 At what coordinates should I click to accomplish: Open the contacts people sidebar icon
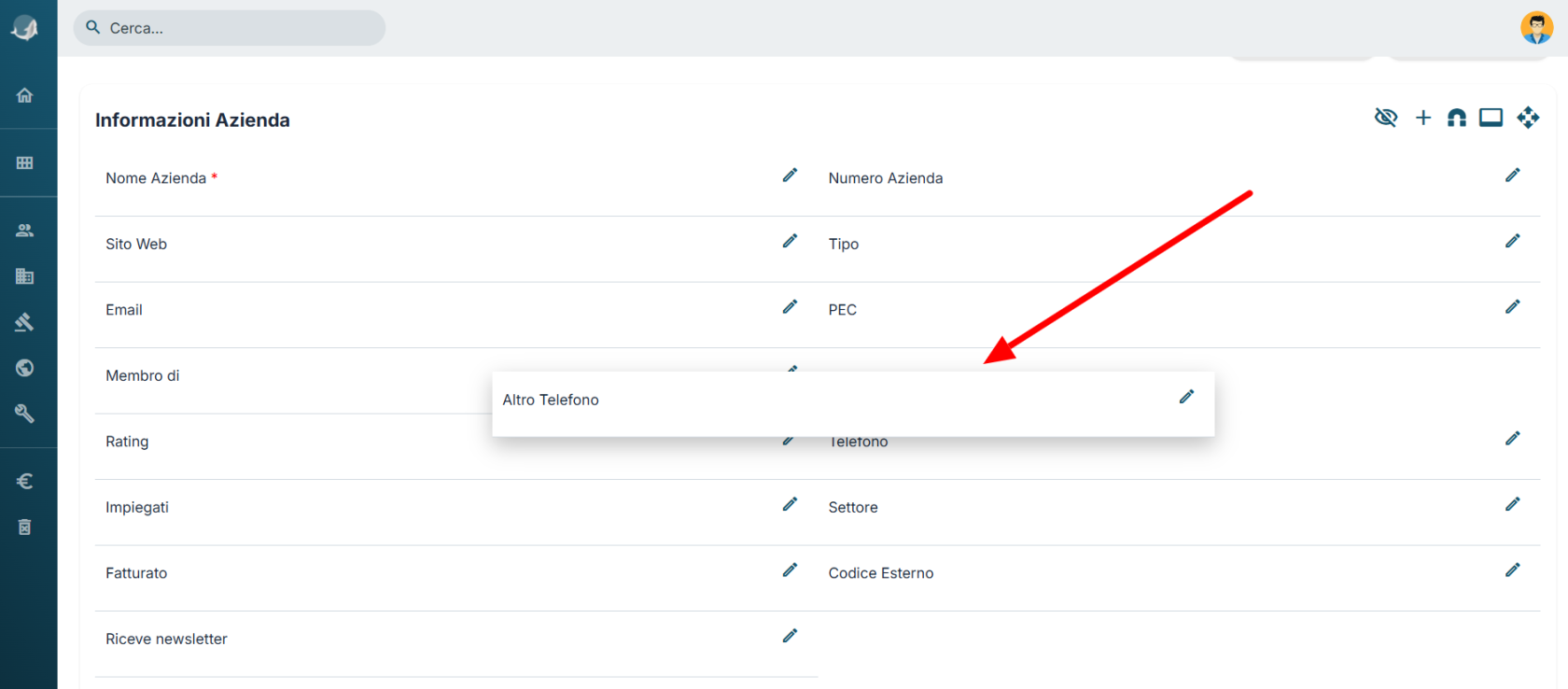pos(25,230)
